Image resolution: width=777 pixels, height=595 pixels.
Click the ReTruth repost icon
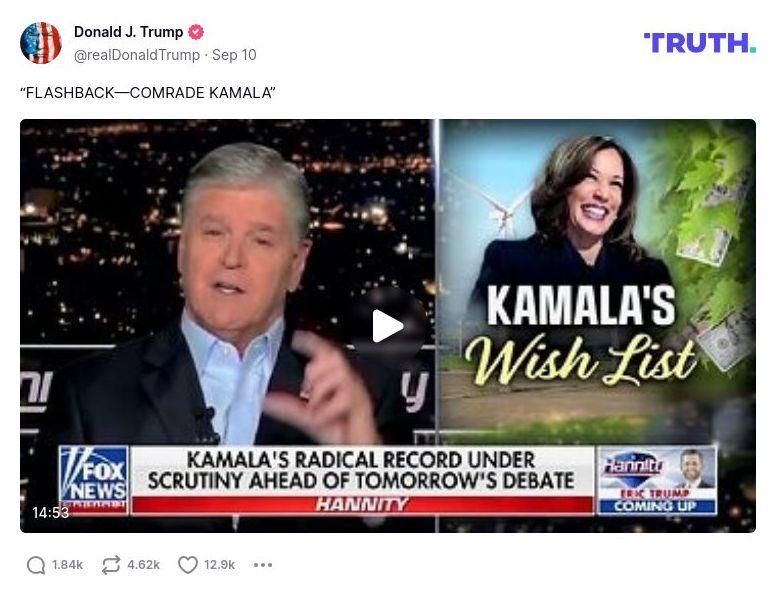tap(111, 565)
